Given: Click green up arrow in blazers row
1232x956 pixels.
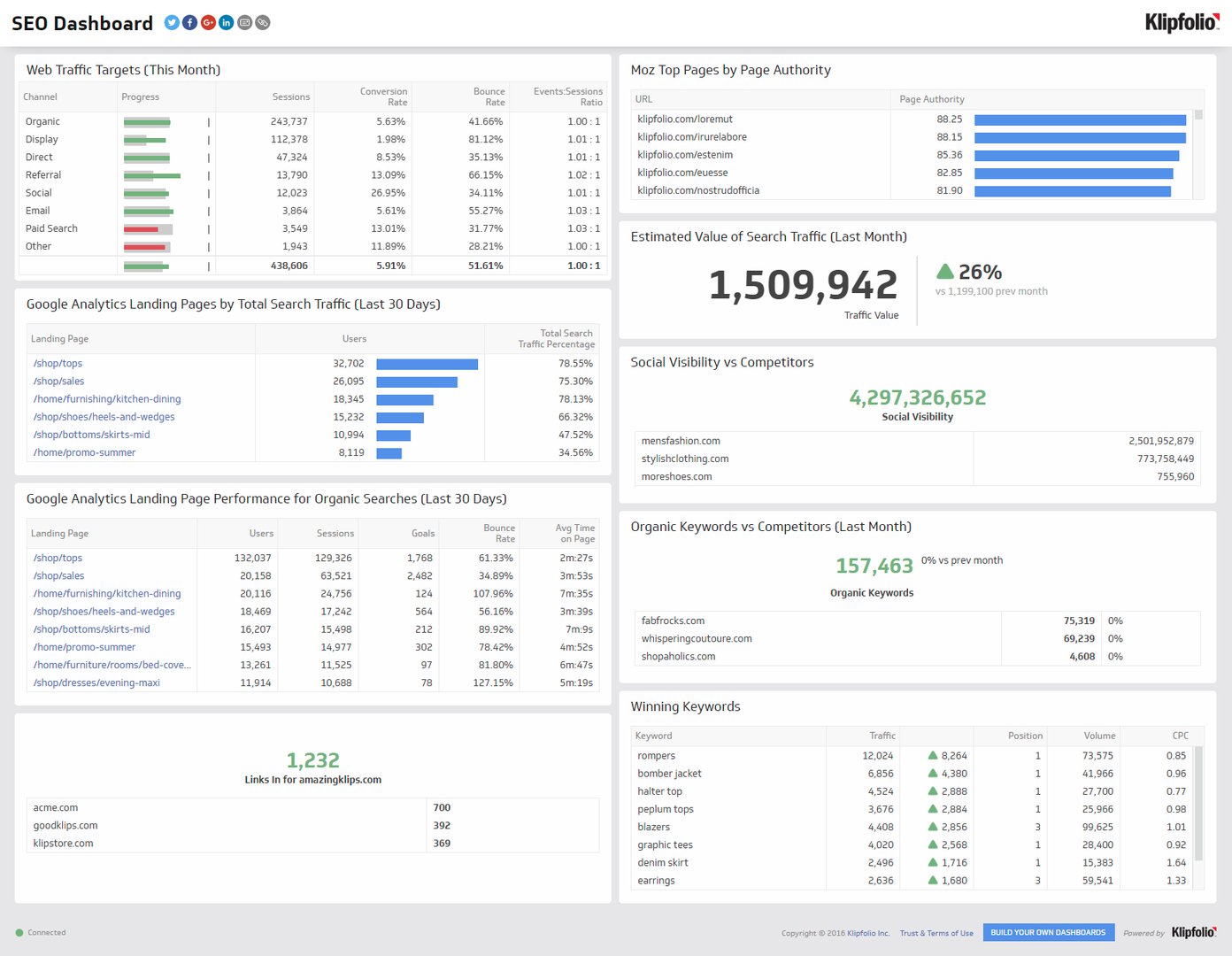Looking at the screenshot, I should [933, 826].
